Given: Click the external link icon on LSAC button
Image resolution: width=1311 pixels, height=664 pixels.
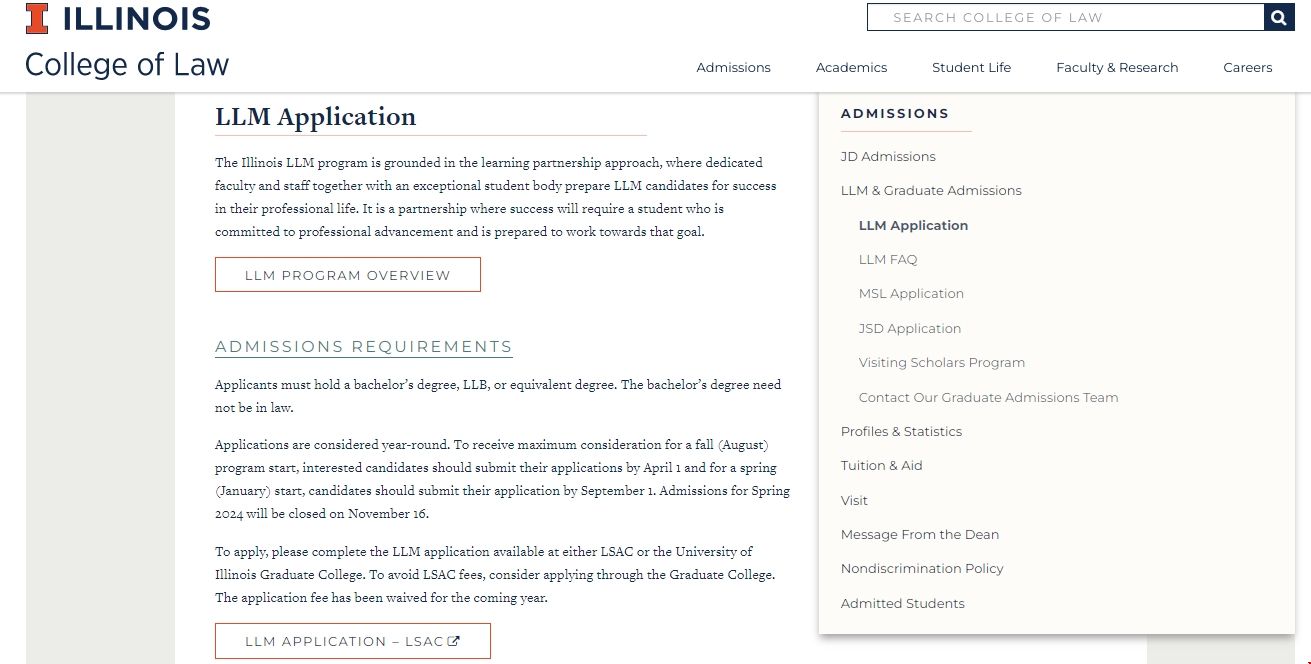Looking at the screenshot, I should tap(453, 641).
